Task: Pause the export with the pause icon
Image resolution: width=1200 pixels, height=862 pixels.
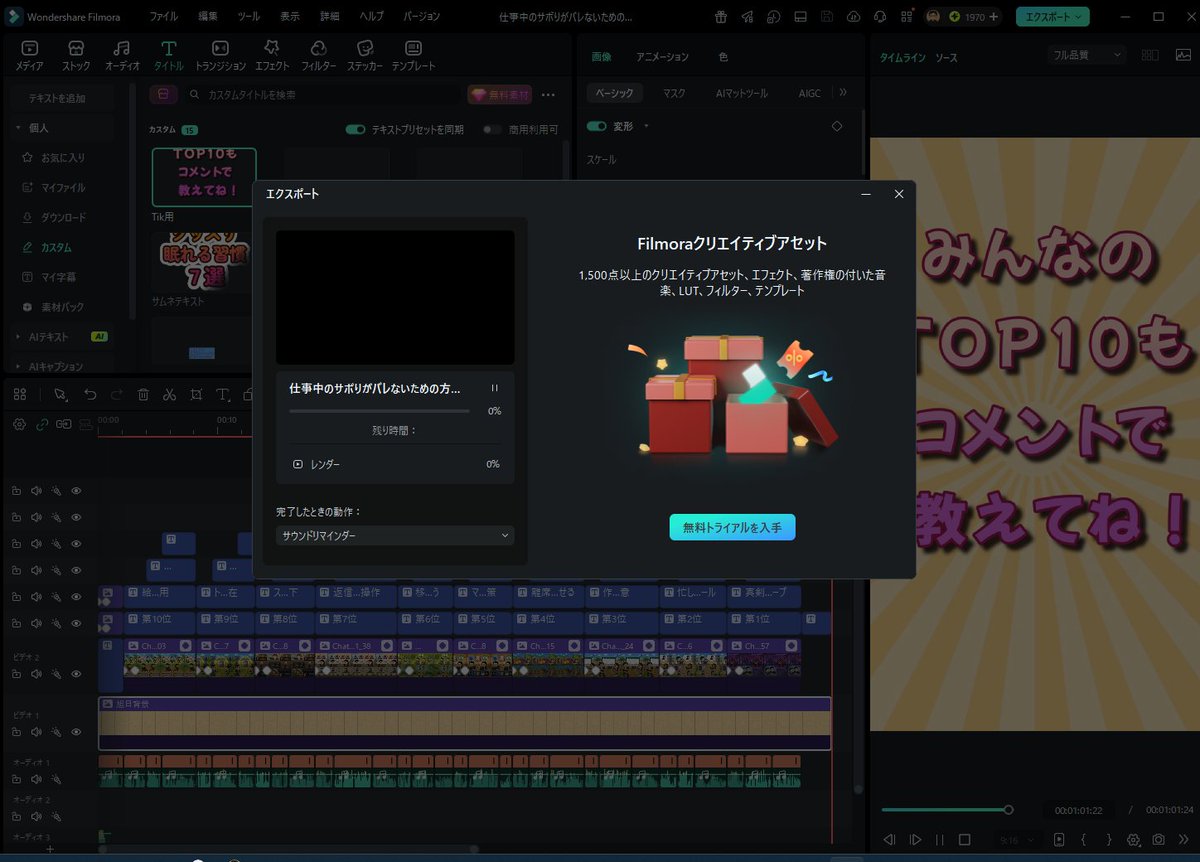Action: pos(494,388)
